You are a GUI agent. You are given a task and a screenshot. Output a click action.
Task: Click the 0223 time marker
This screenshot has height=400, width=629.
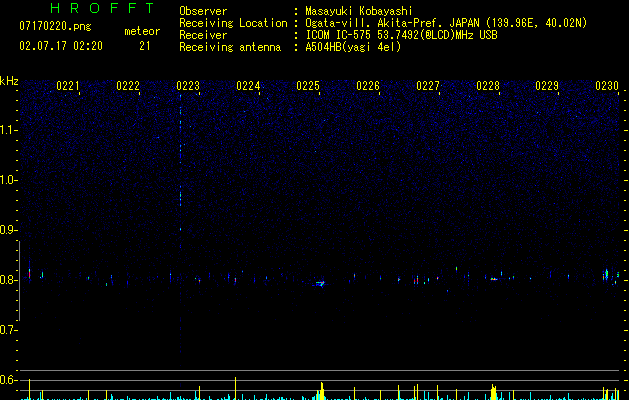188,86
